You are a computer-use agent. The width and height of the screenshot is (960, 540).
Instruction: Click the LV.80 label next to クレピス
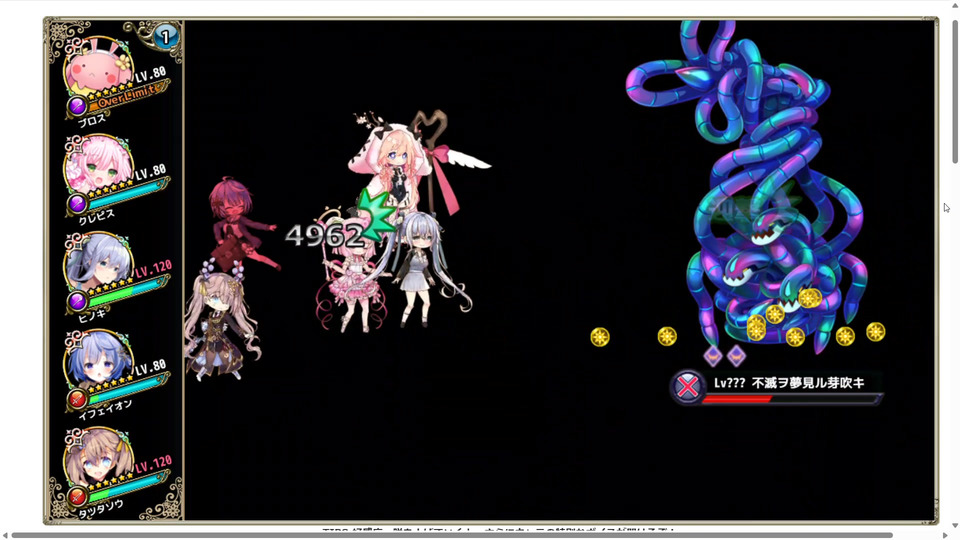(151, 172)
